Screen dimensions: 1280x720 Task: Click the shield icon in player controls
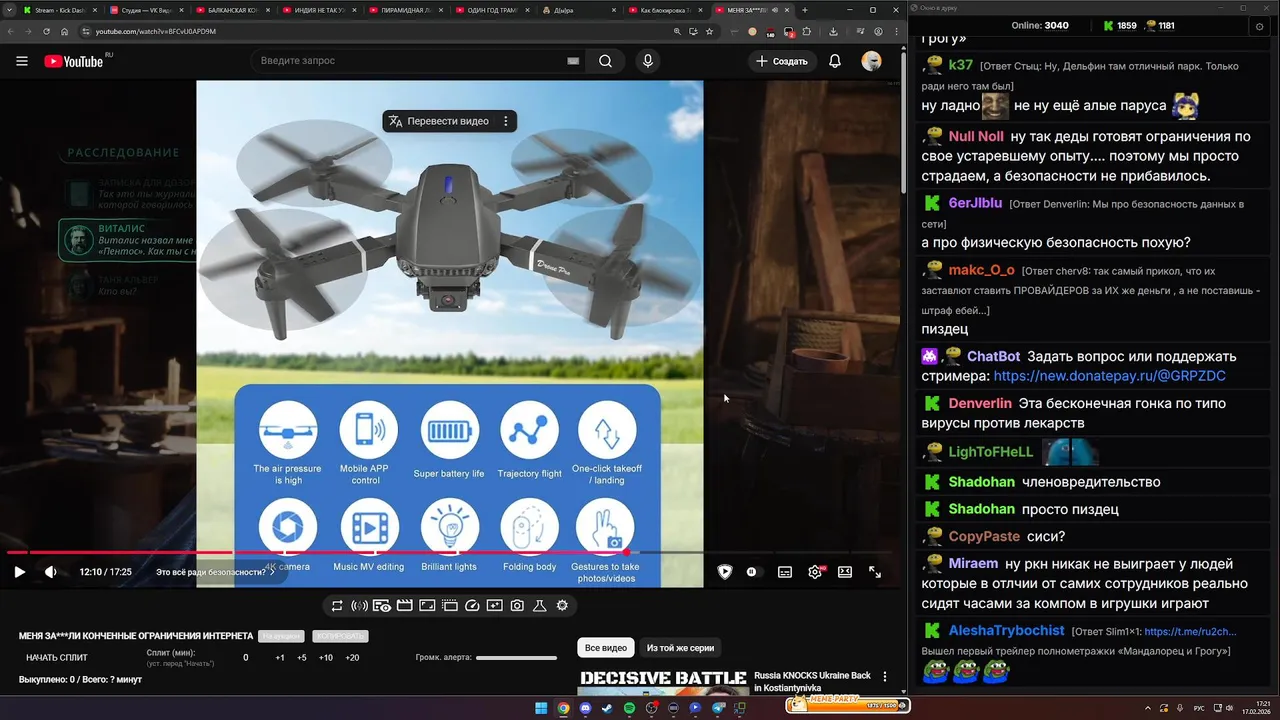[725, 572]
